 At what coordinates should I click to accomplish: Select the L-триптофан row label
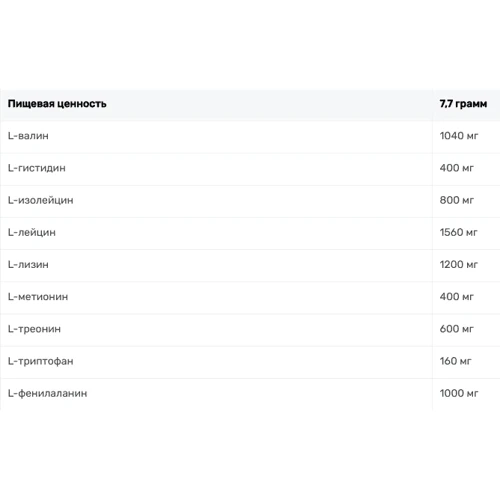(x=41, y=361)
